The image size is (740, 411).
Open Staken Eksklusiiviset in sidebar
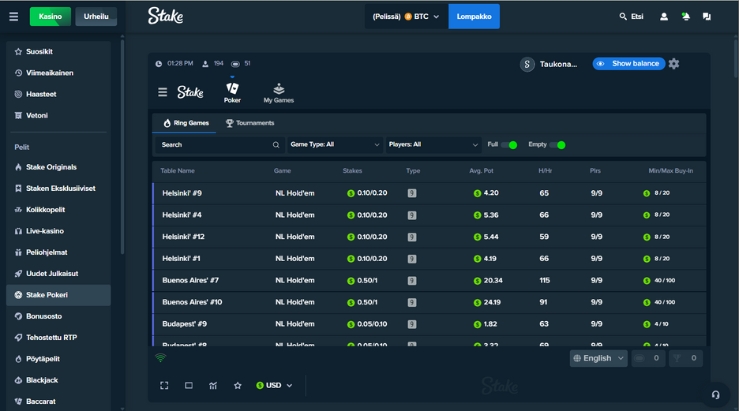pos(59,188)
